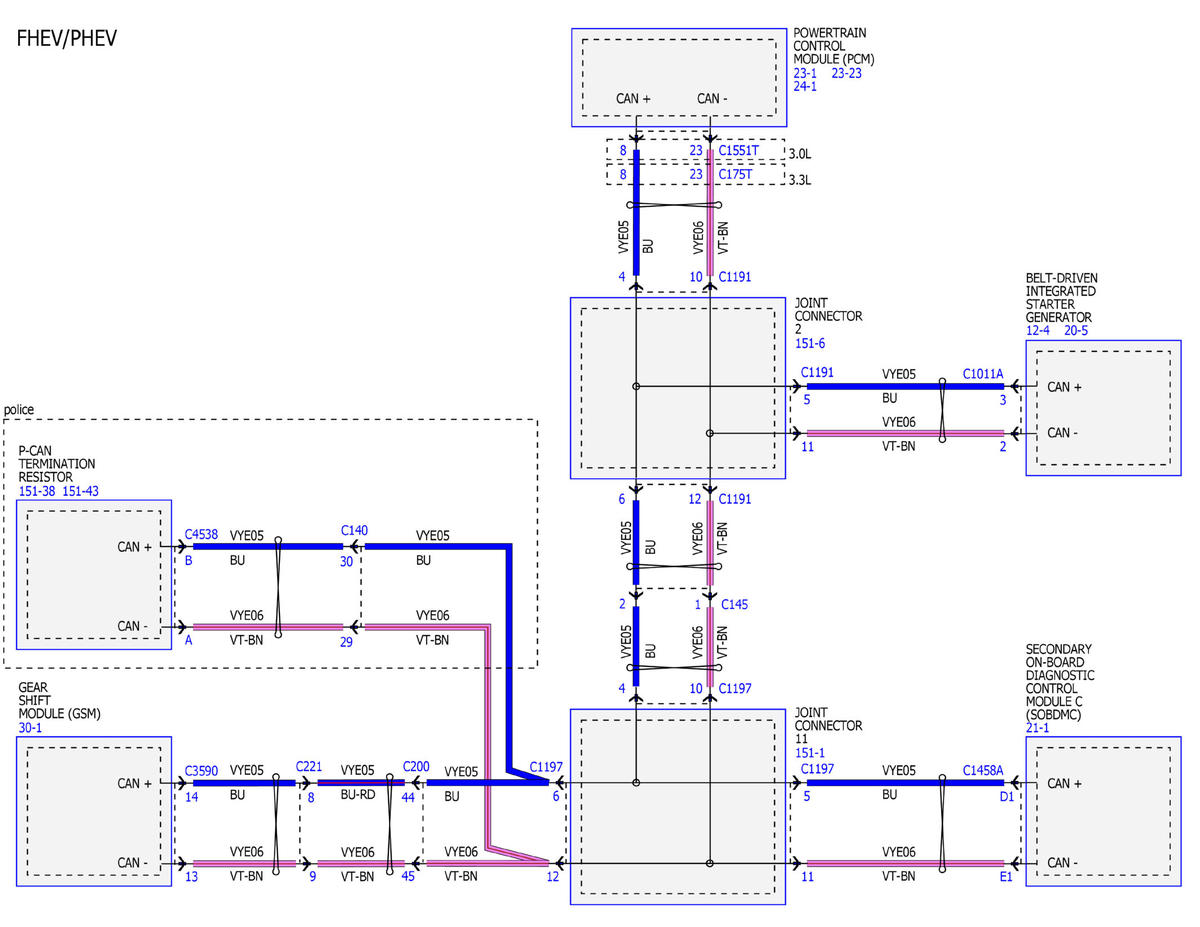Open page reference 23-23 under PCM

[848, 73]
